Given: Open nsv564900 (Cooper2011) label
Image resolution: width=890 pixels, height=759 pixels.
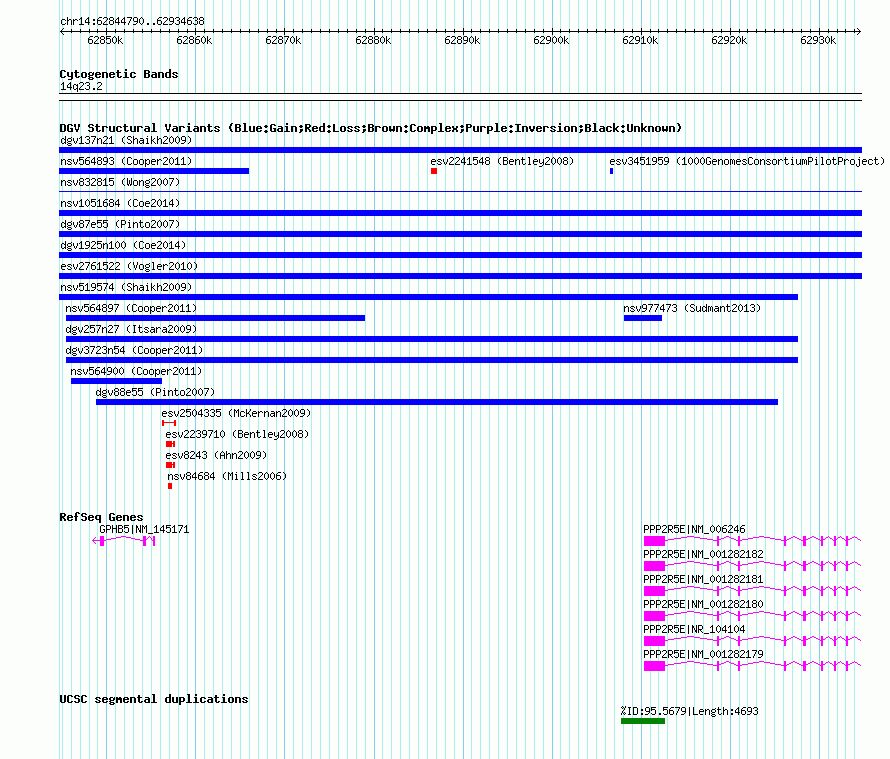Looking at the screenshot, I should 136,371.
